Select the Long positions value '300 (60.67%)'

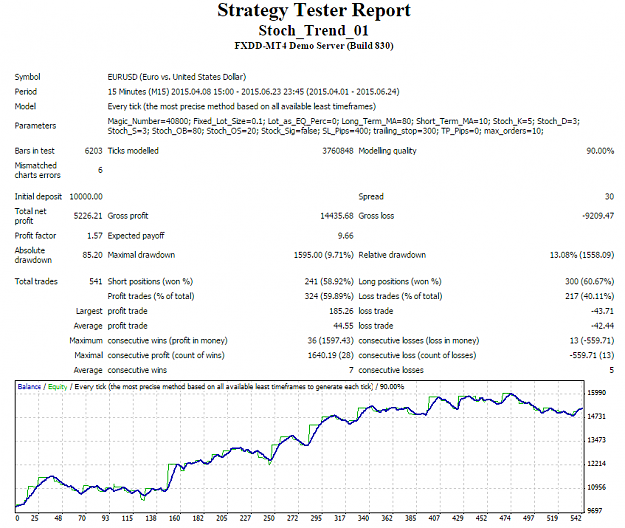click(590, 282)
